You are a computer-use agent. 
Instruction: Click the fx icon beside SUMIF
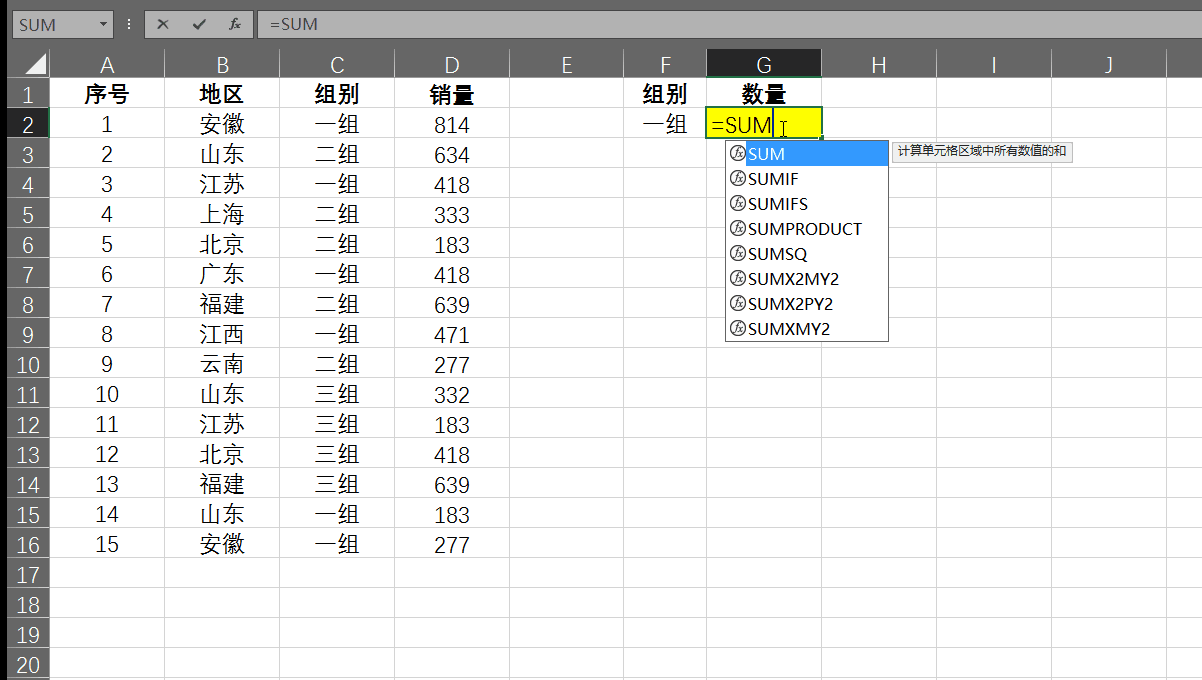point(738,179)
